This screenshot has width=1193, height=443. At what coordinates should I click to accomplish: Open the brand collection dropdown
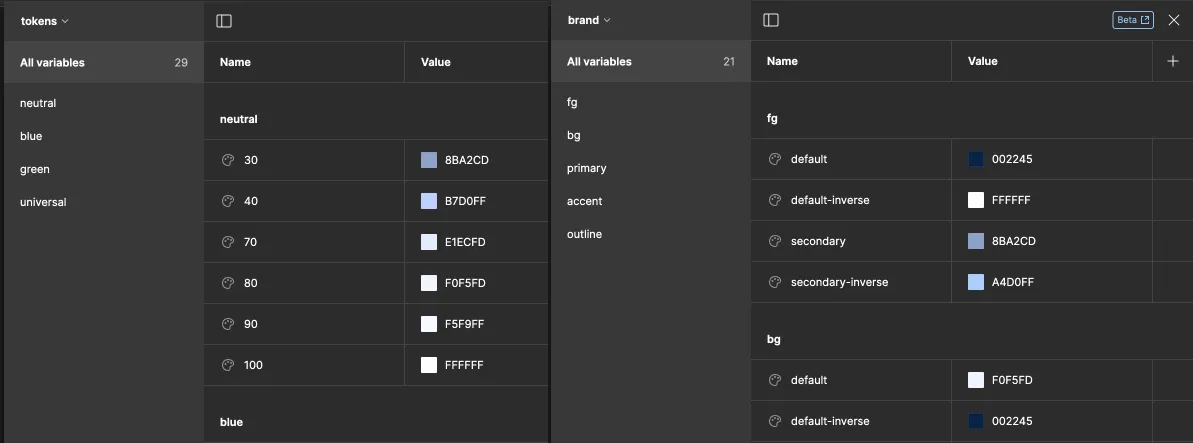589,20
